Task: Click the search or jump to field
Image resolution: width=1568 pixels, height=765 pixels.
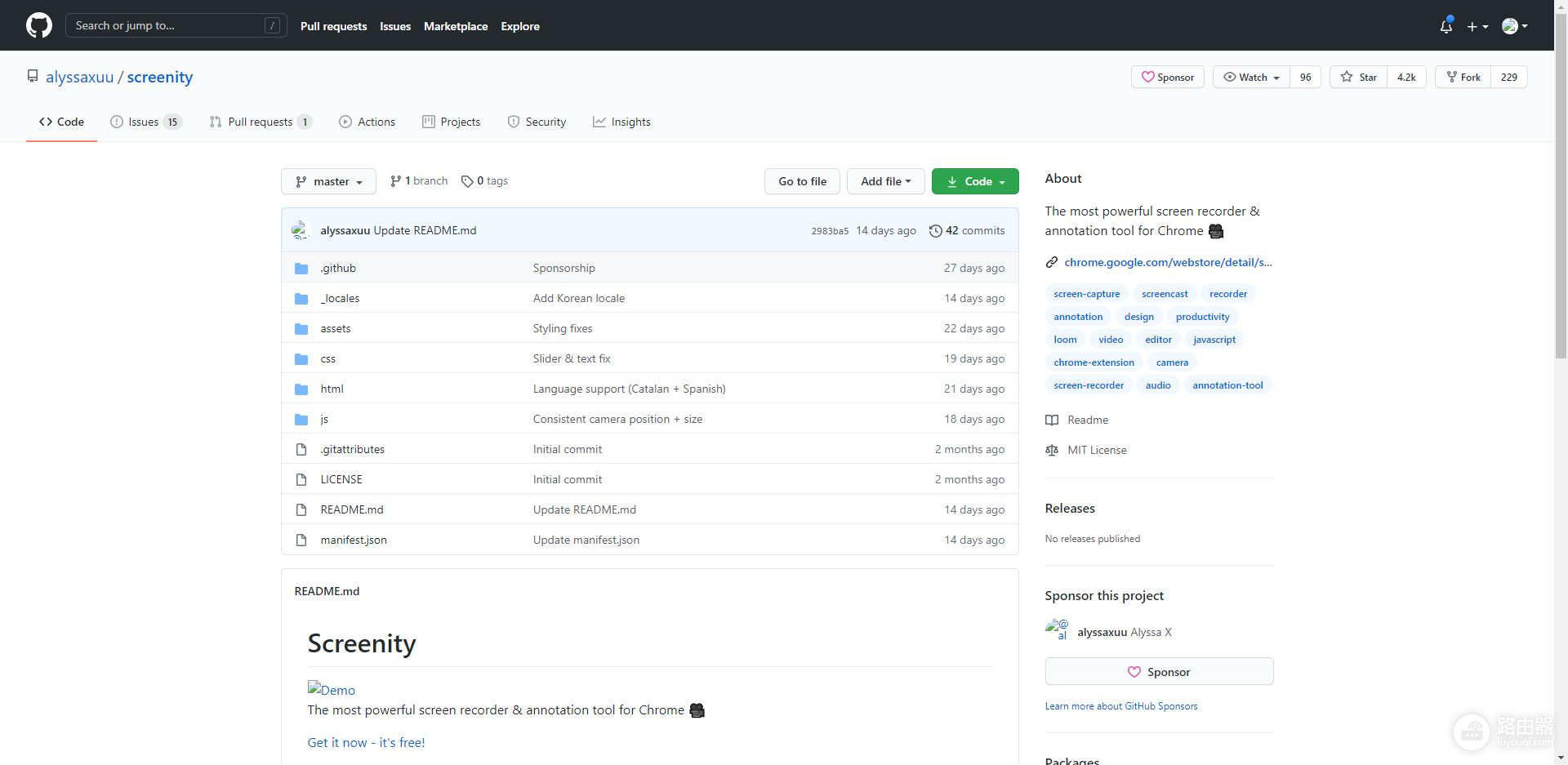Action: click(x=176, y=25)
